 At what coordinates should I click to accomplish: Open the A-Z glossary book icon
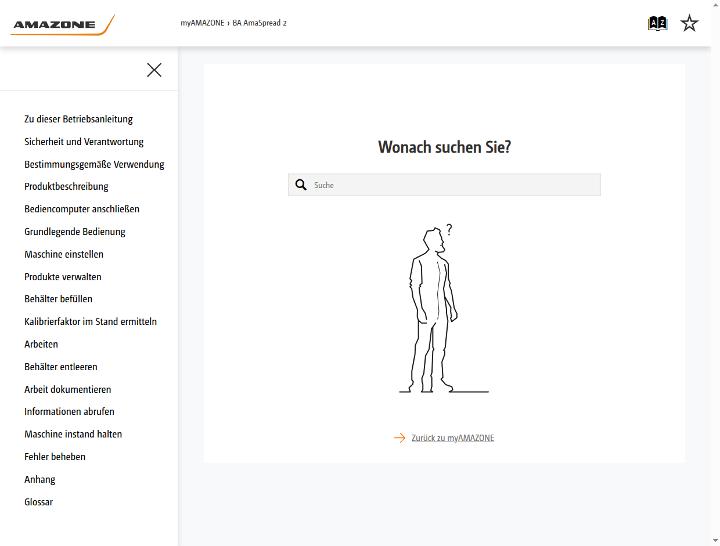[657, 23]
